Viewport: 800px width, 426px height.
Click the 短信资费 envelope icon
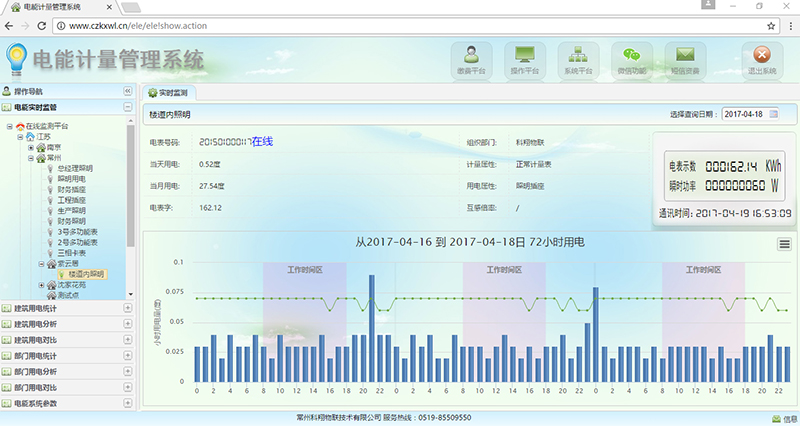point(685,58)
